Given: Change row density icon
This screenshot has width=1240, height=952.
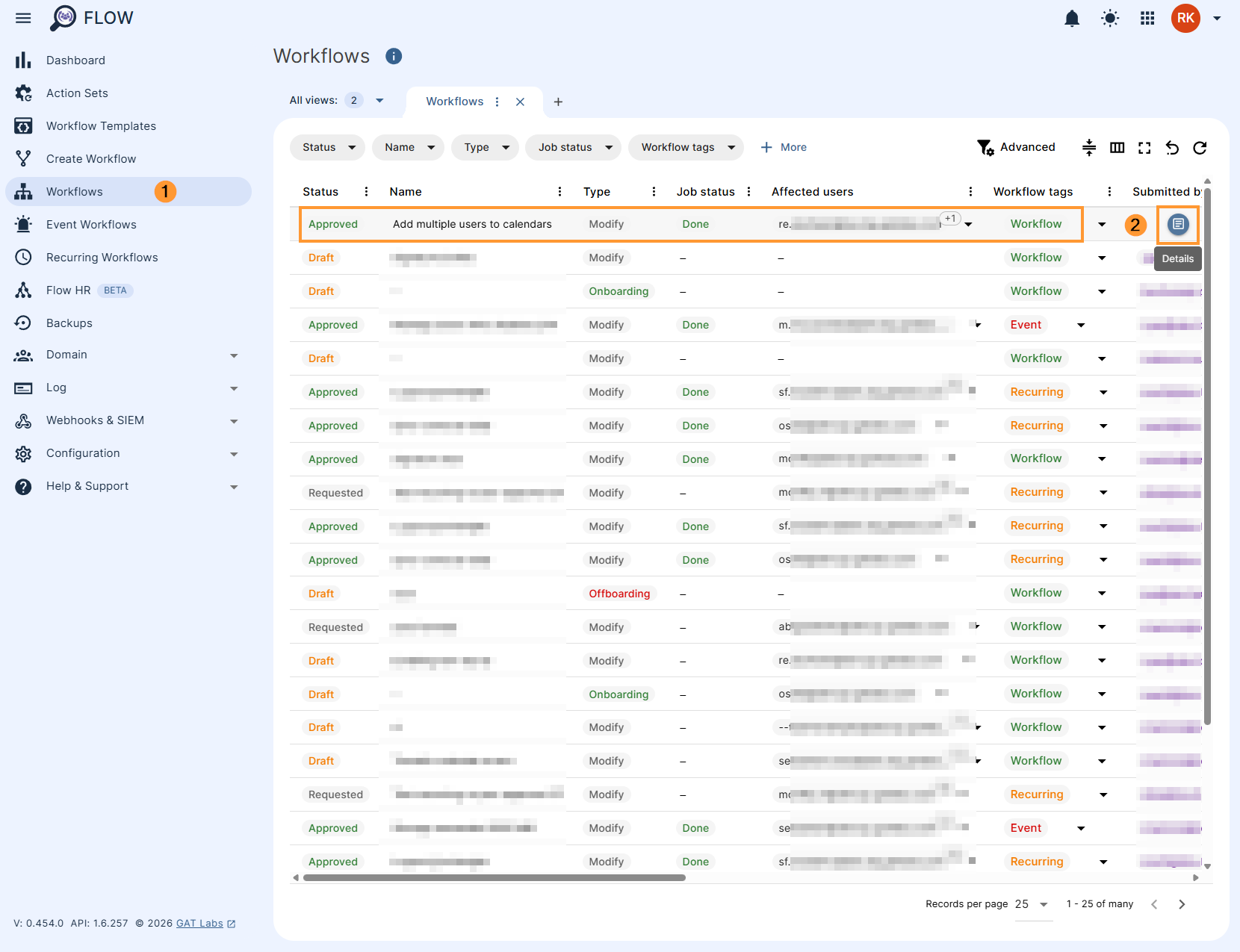Looking at the screenshot, I should tap(1089, 147).
